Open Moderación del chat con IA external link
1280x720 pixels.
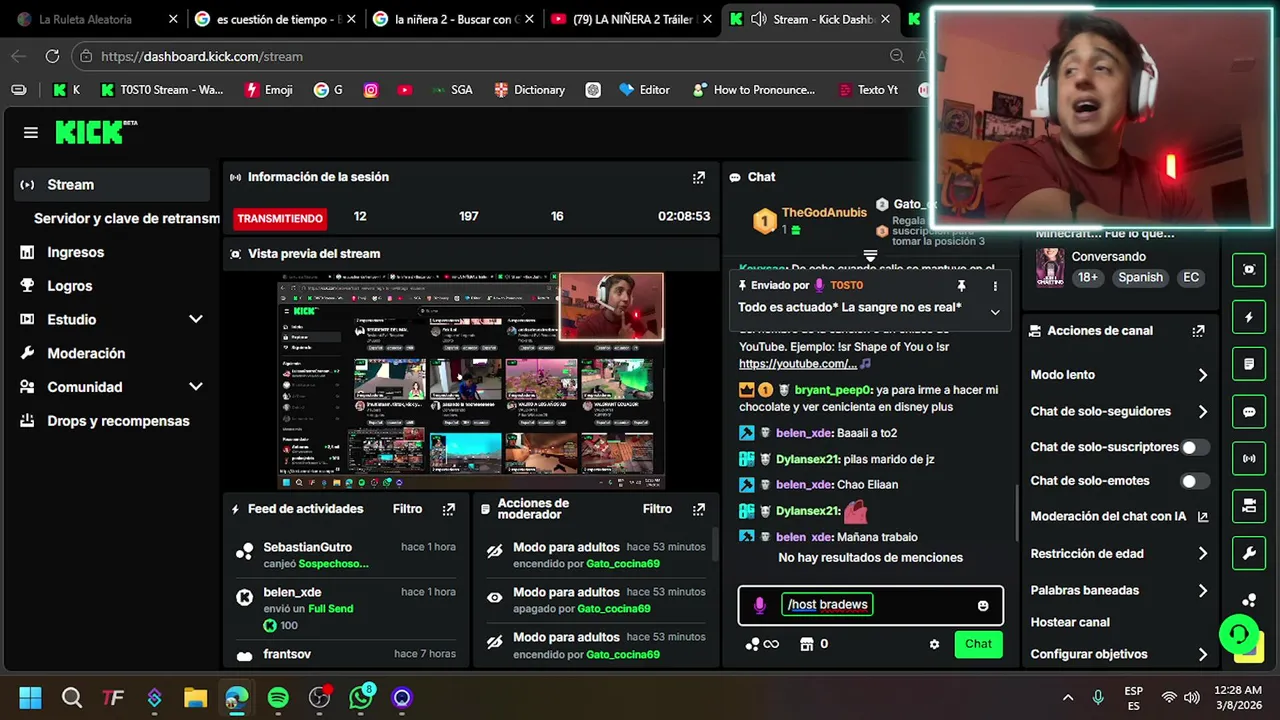pos(1203,517)
